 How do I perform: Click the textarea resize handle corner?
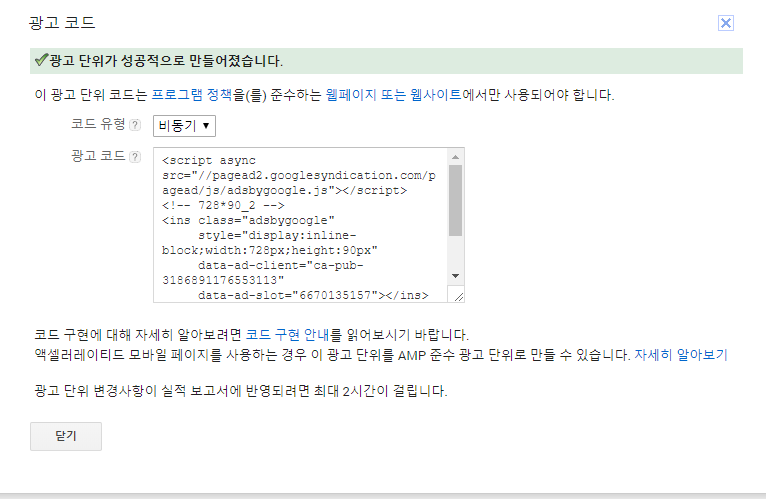click(x=459, y=297)
